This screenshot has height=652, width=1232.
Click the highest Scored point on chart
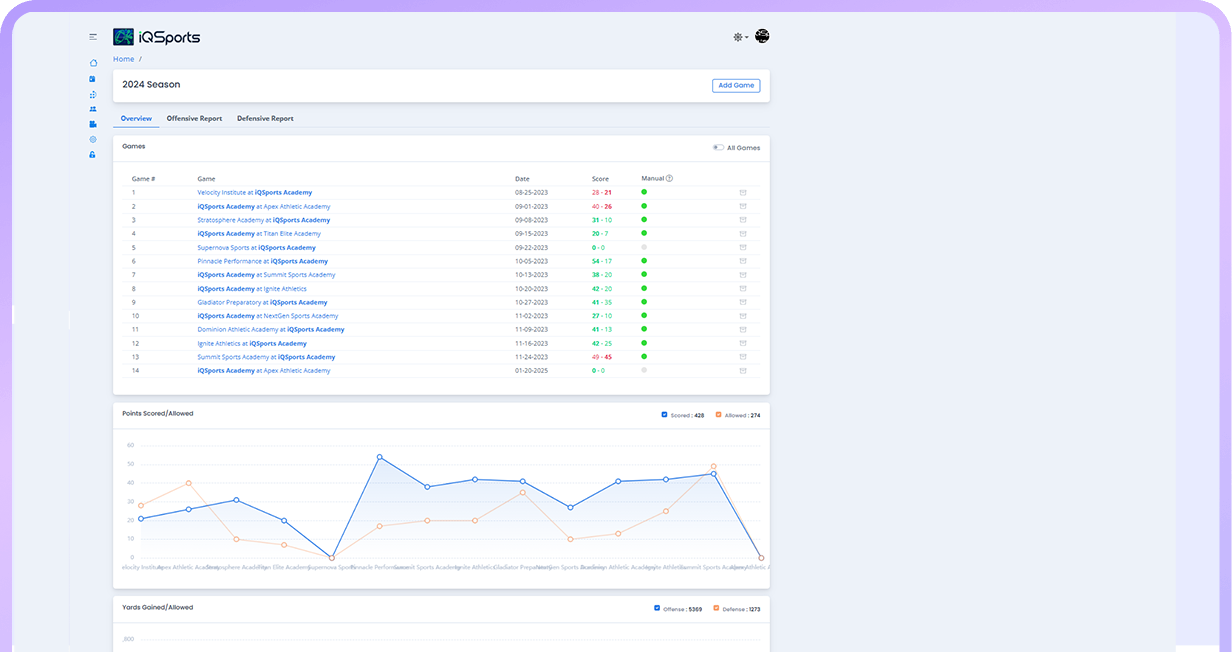pyautogui.click(x=380, y=457)
